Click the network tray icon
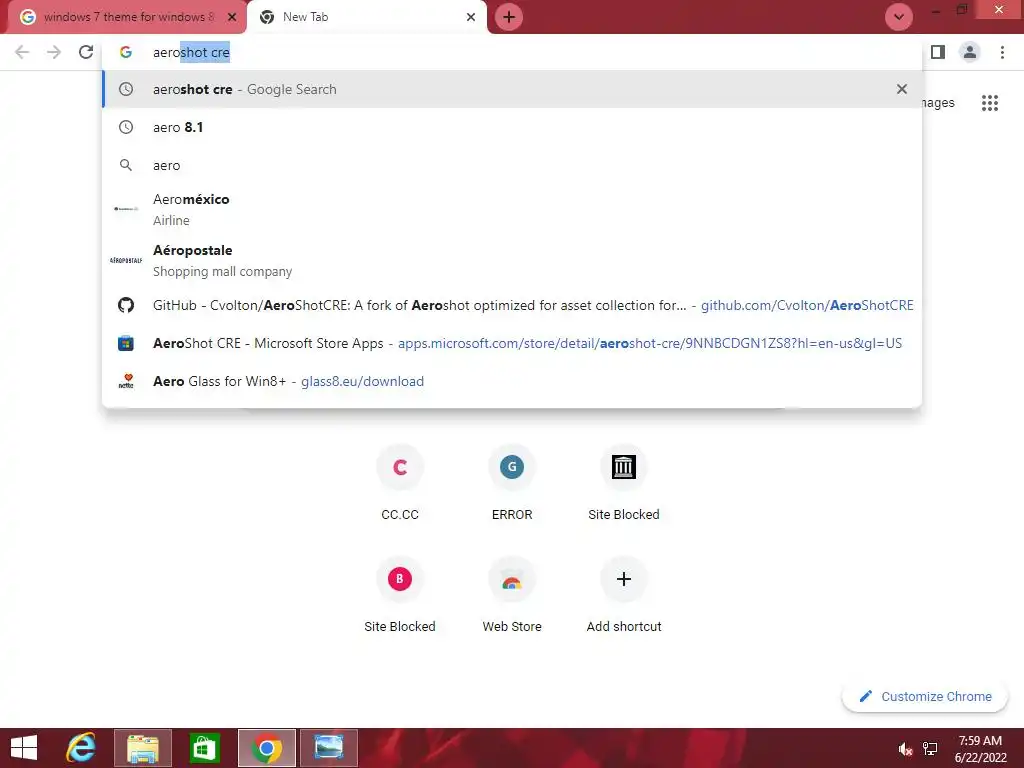Screen dimensions: 1024x768 pyautogui.click(x=930, y=749)
